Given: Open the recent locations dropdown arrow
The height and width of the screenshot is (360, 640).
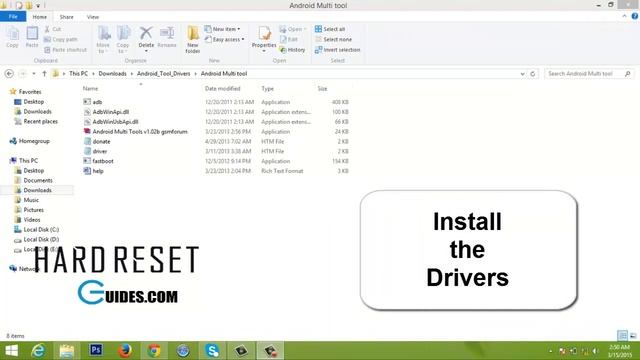Looking at the screenshot, I should (33, 73).
